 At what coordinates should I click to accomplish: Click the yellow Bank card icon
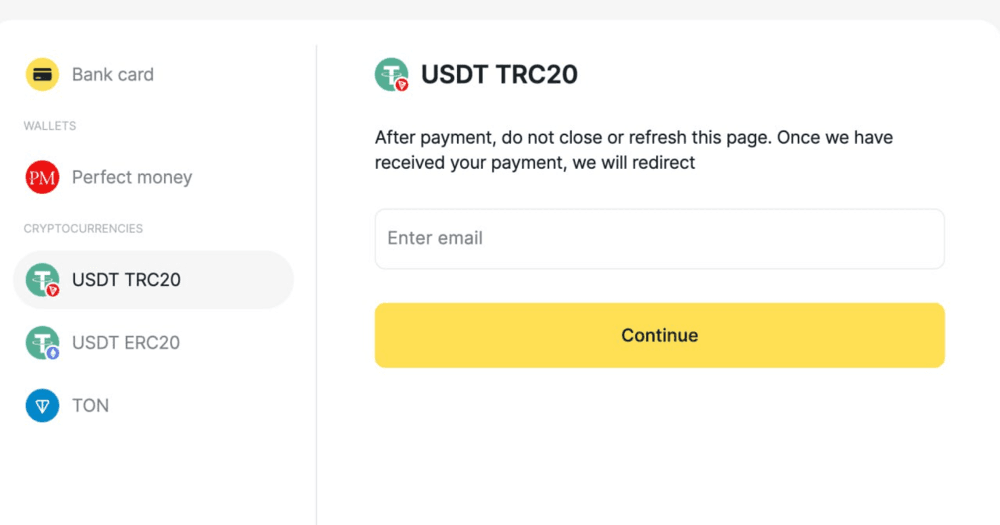pos(42,74)
